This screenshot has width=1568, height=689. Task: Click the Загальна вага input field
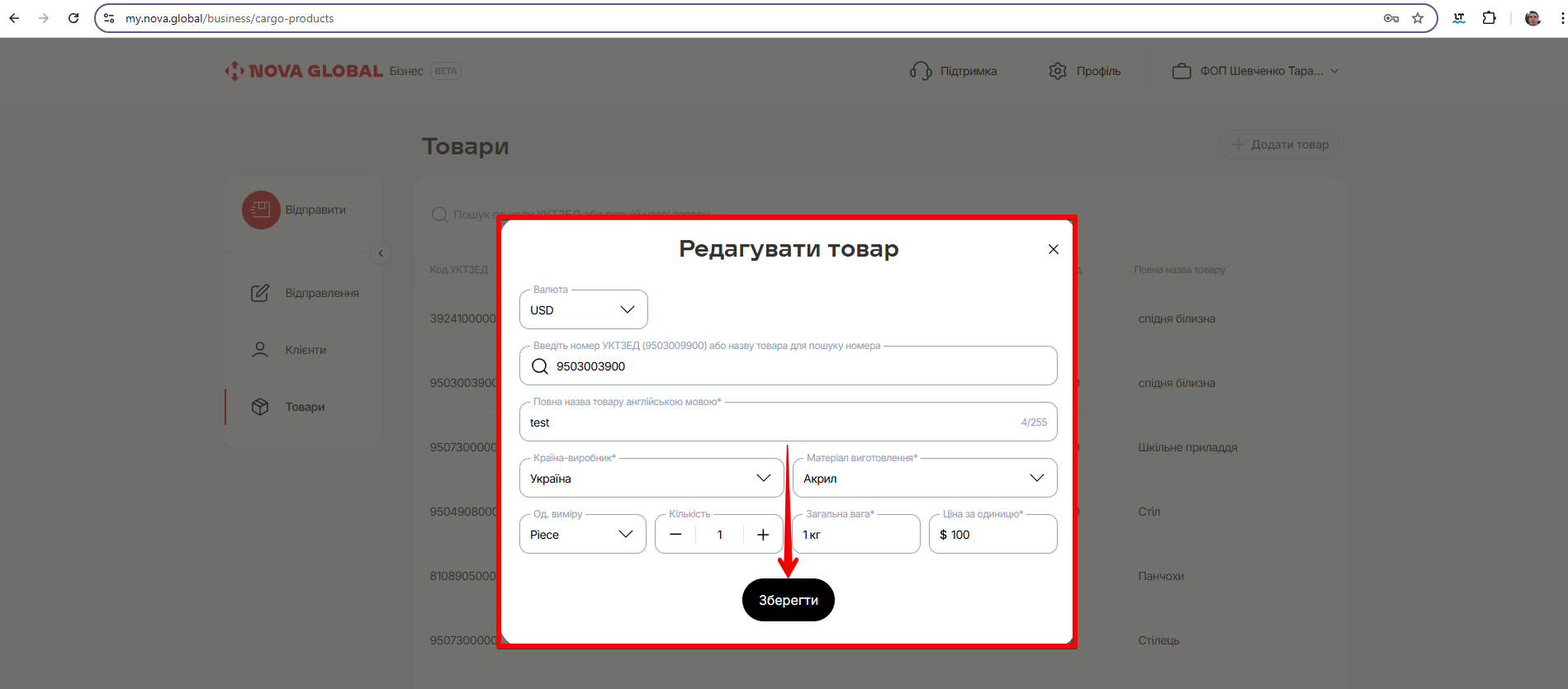[855, 535]
